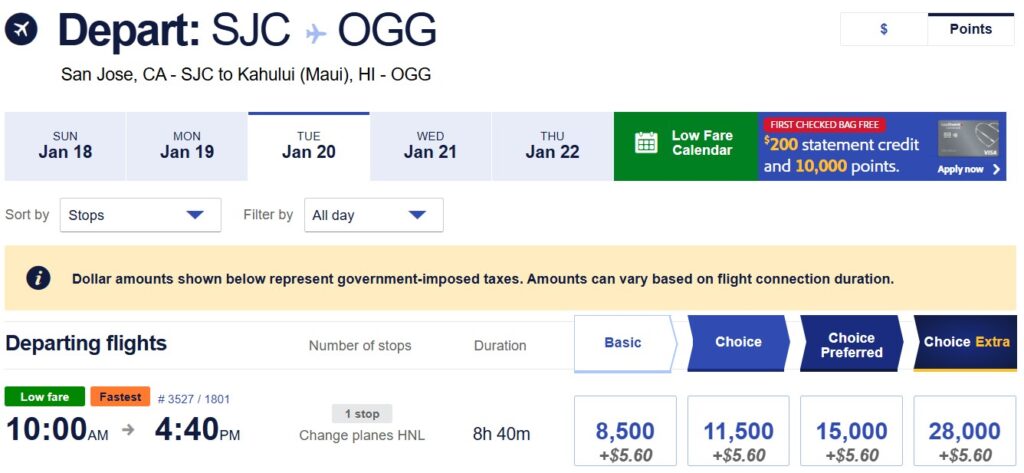1024x473 pixels.
Task: Click the airplane icon beside Depart
Action: (21, 29)
